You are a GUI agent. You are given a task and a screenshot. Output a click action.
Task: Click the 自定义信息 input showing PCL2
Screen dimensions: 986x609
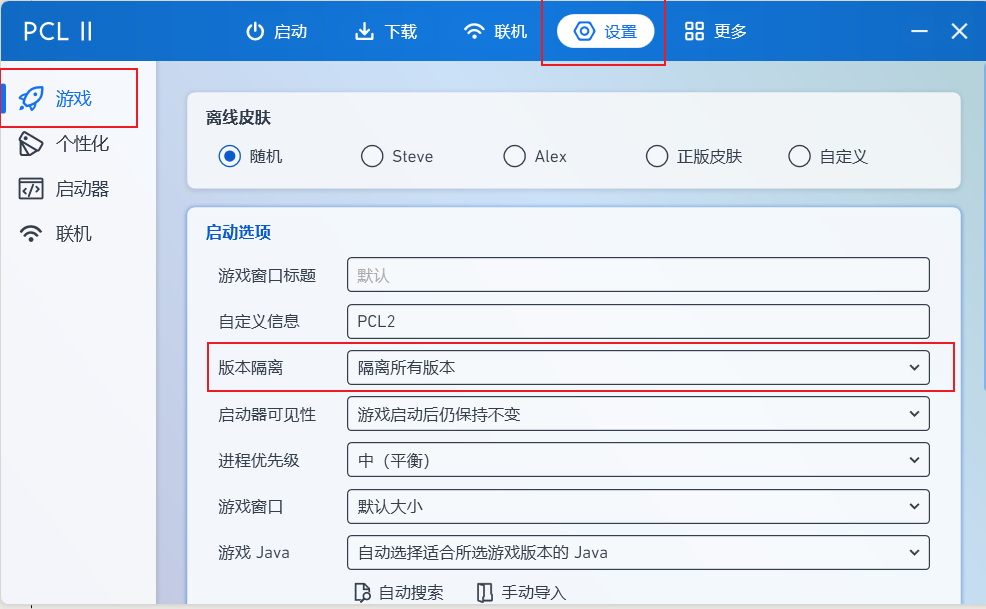click(x=638, y=321)
